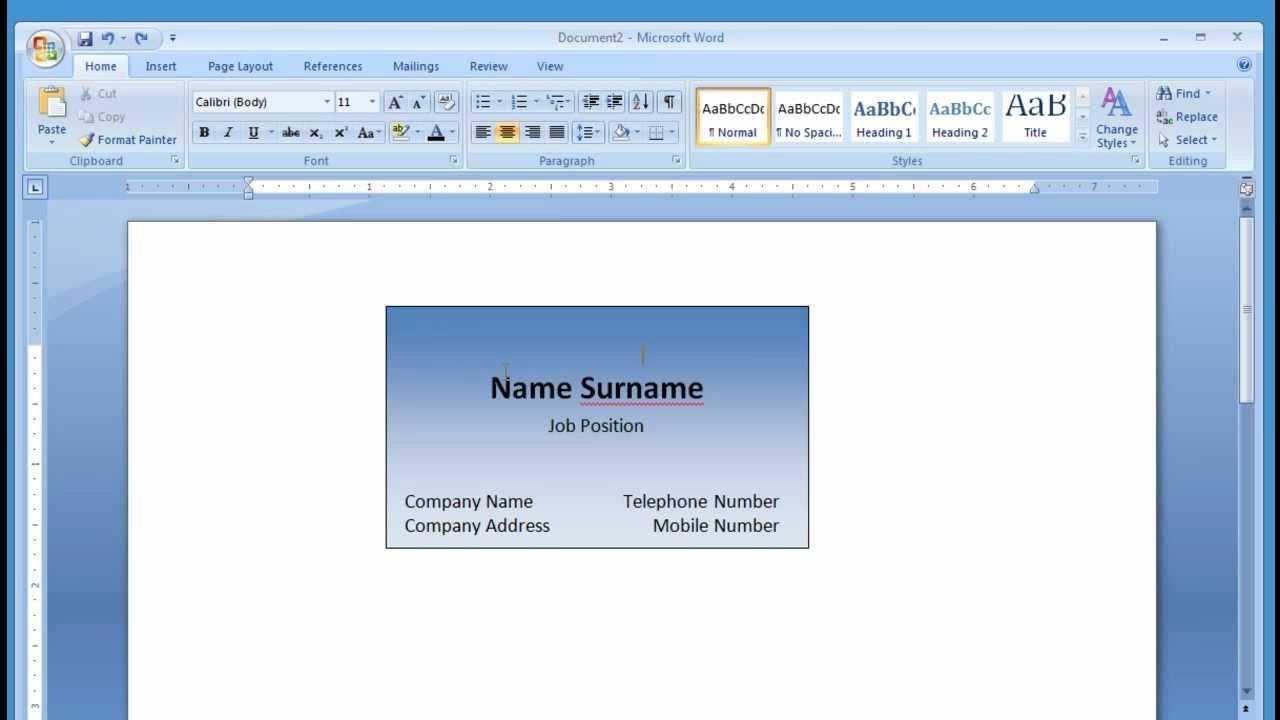
Task: Click the Replace button
Action: (1187, 117)
